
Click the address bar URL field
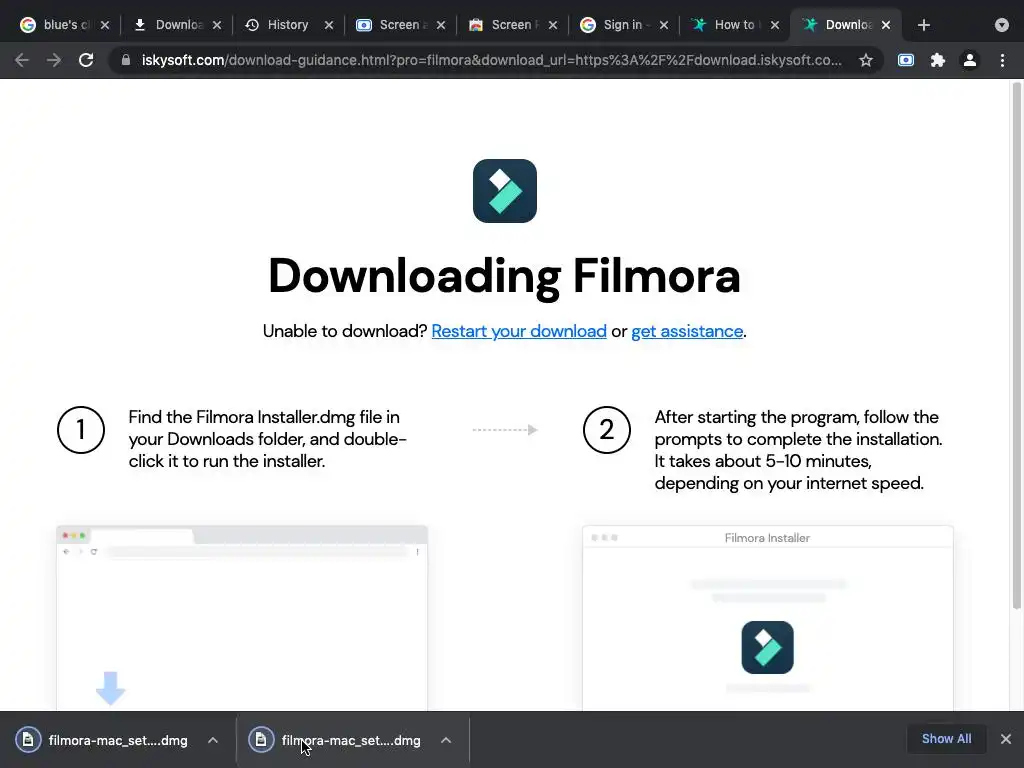tap(491, 60)
